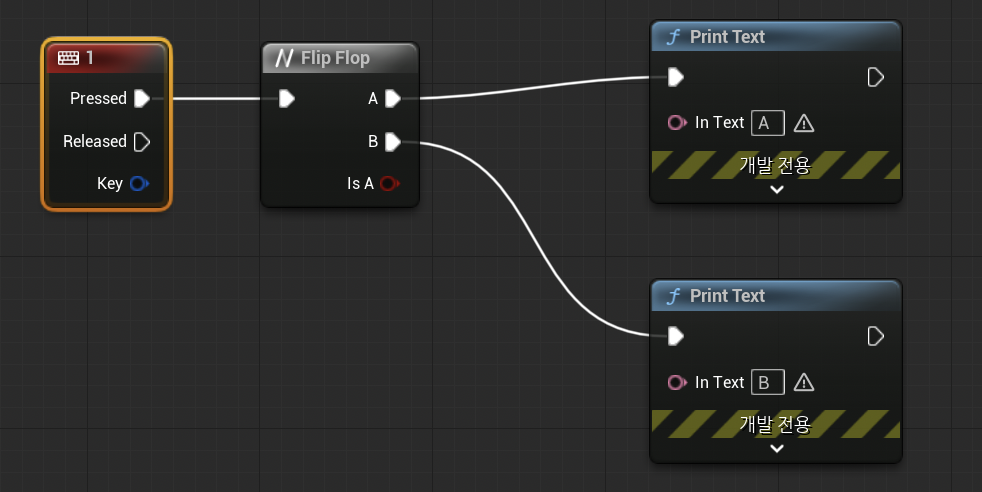This screenshot has height=492, width=982.
Task: Click the Flip Flop A output pin
Action: click(x=393, y=98)
